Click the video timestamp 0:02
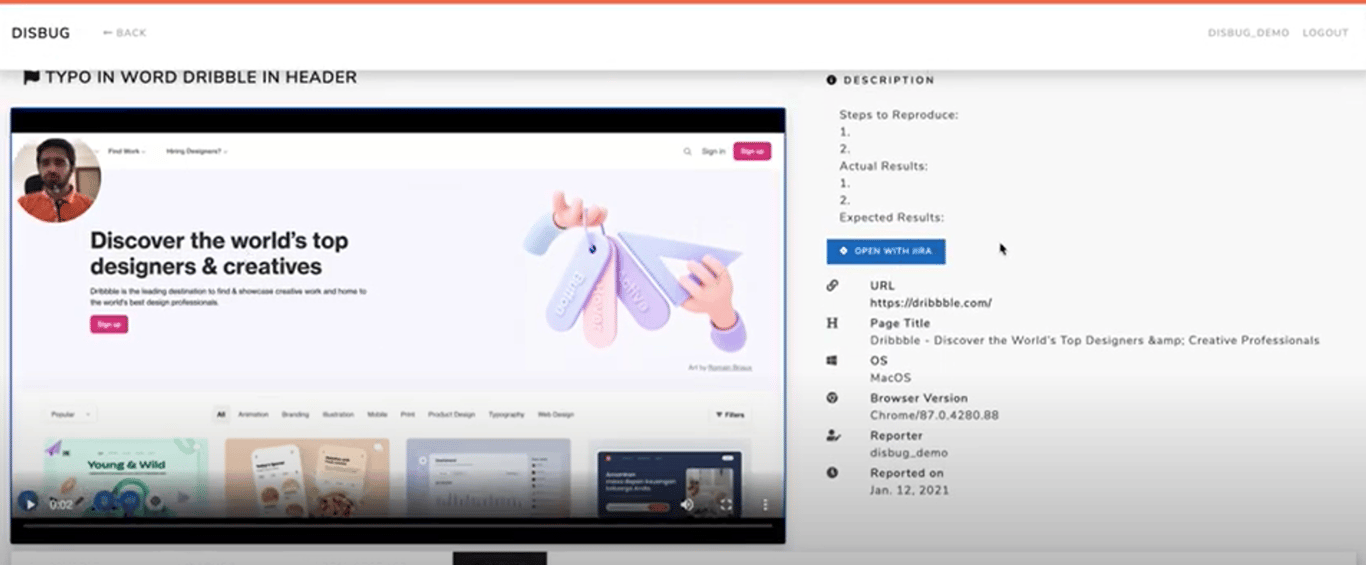The height and width of the screenshot is (565, 1366). pyautogui.click(x=61, y=505)
